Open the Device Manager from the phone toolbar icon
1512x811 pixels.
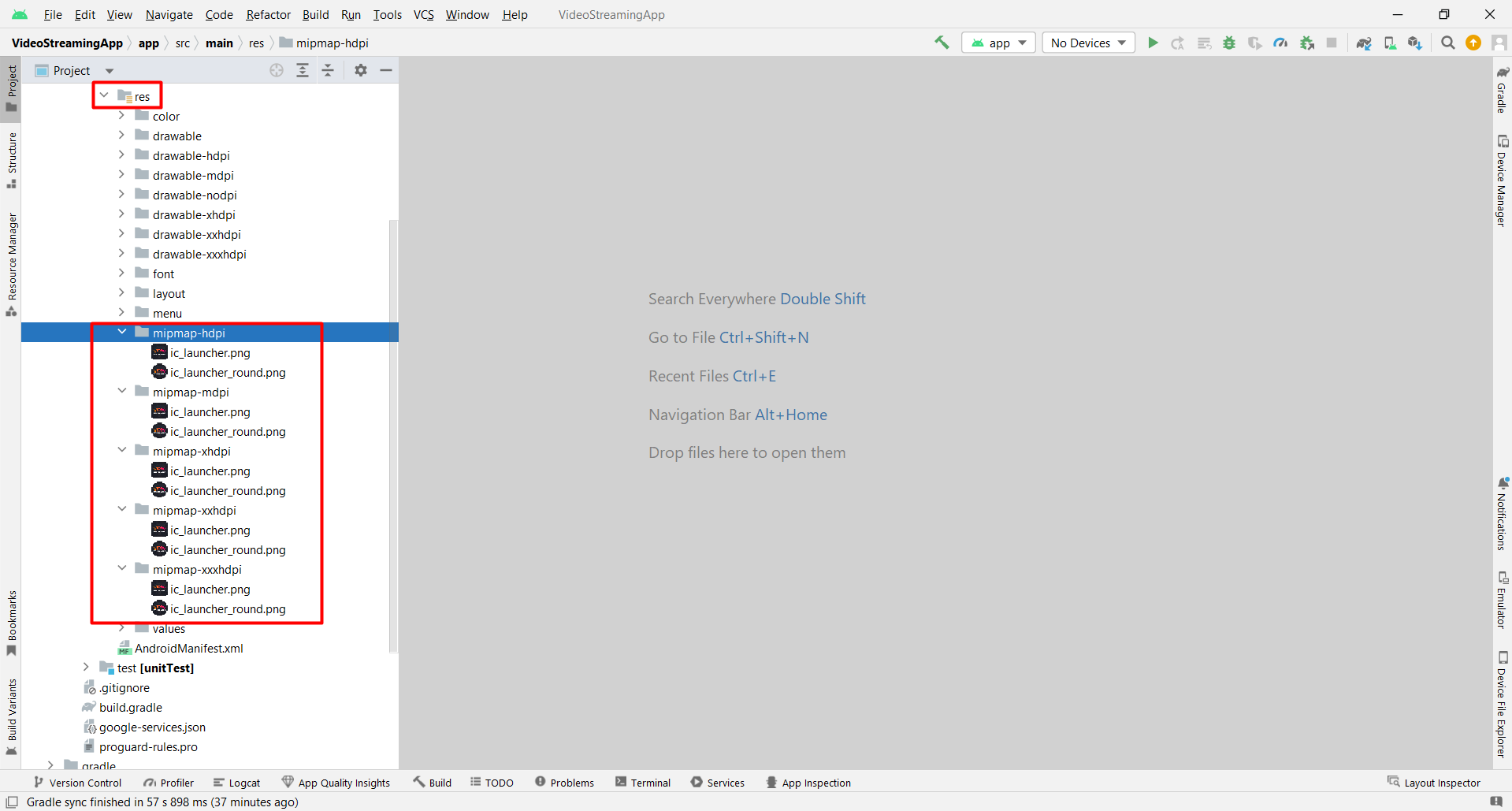[x=1391, y=43]
